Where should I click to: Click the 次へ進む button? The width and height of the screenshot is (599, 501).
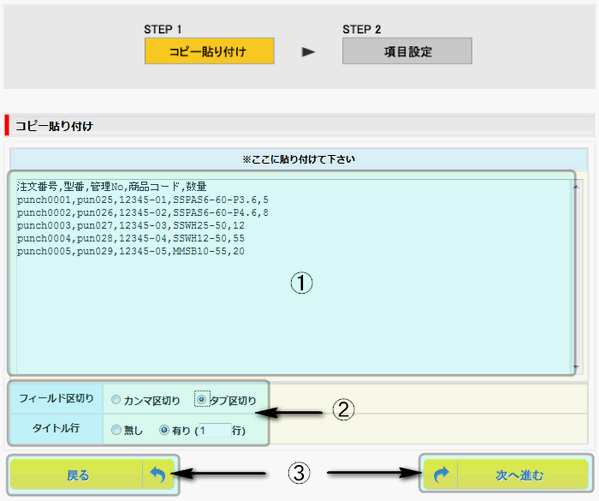click(x=506, y=475)
